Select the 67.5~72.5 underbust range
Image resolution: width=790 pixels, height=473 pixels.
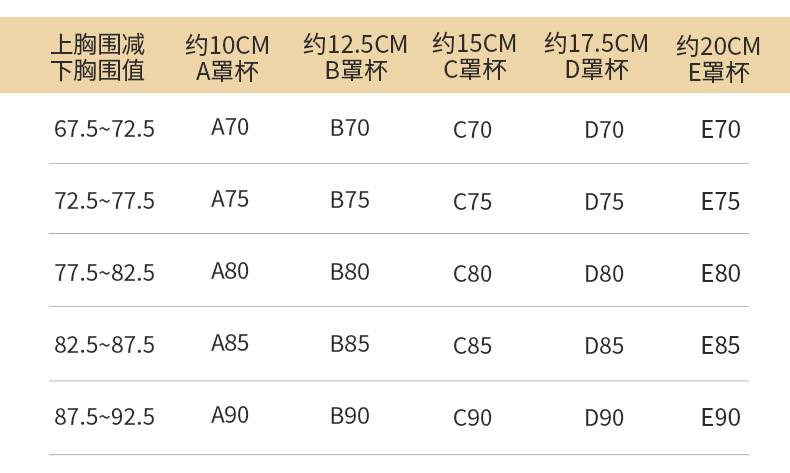coord(105,129)
